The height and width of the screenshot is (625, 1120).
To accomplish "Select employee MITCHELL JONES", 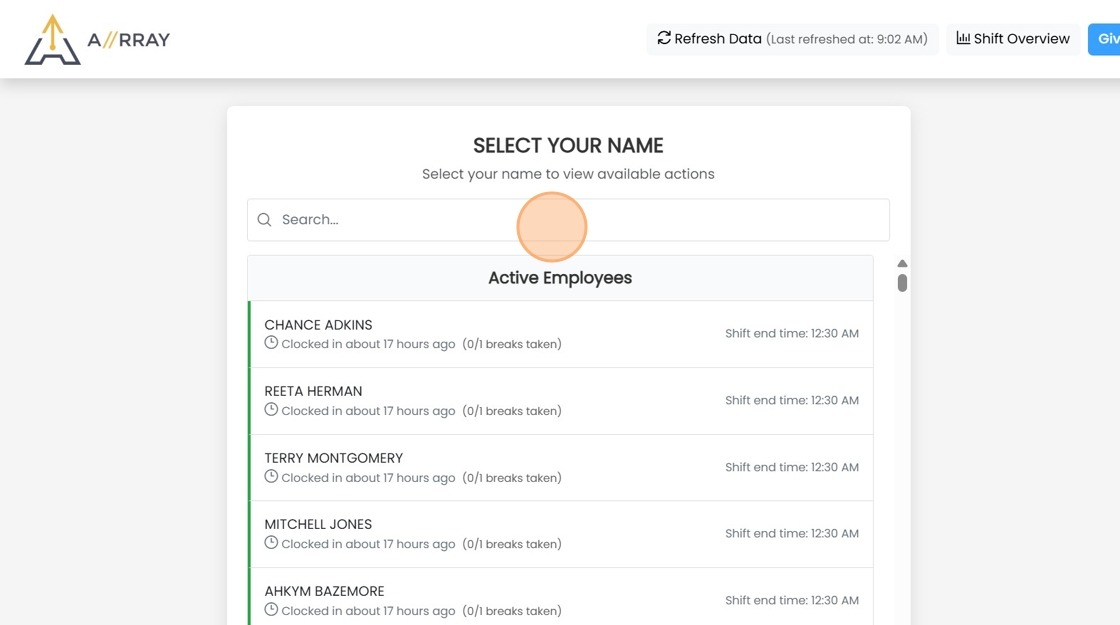I will coord(561,534).
